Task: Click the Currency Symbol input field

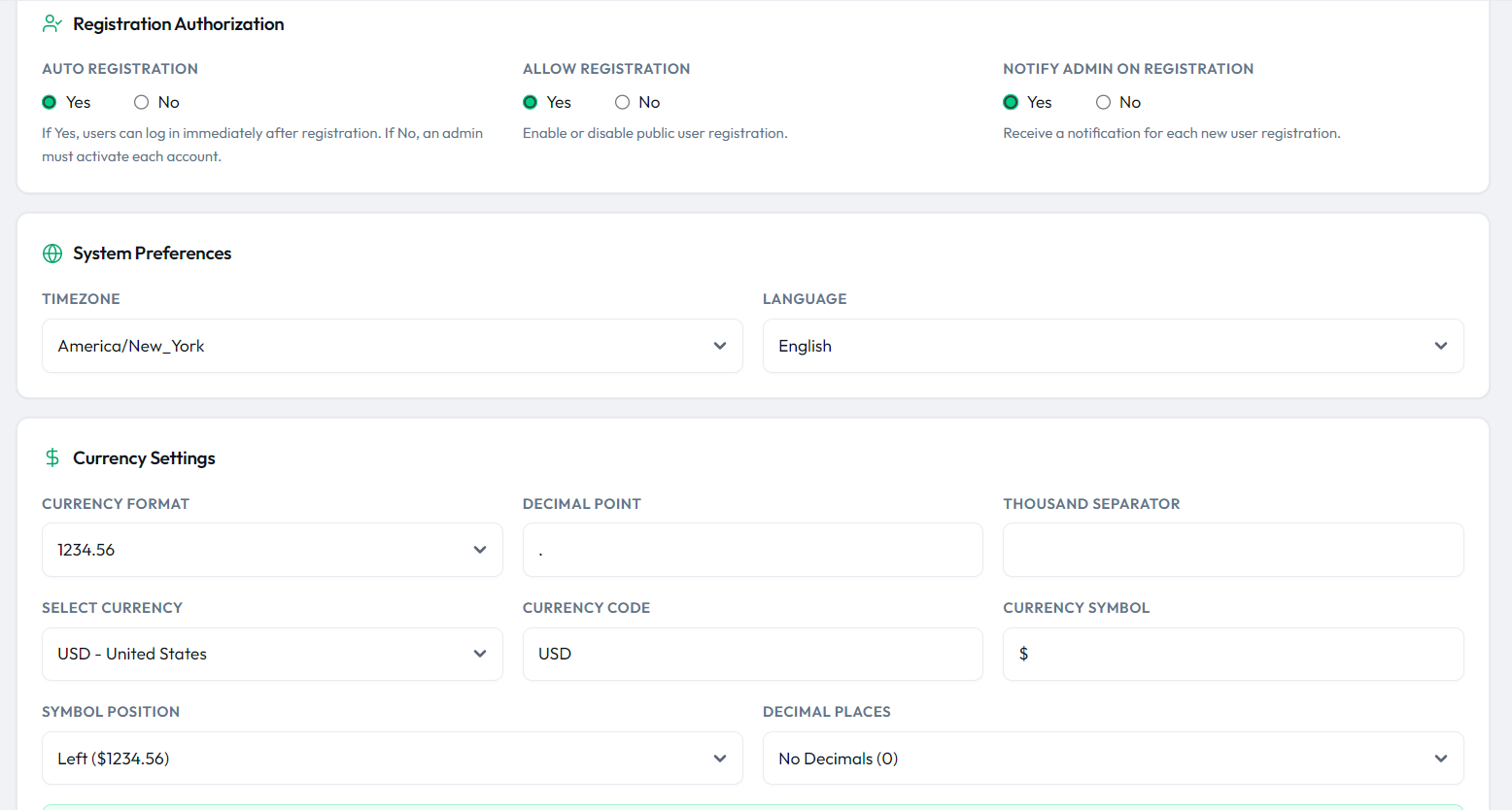Action: [x=1234, y=654]
